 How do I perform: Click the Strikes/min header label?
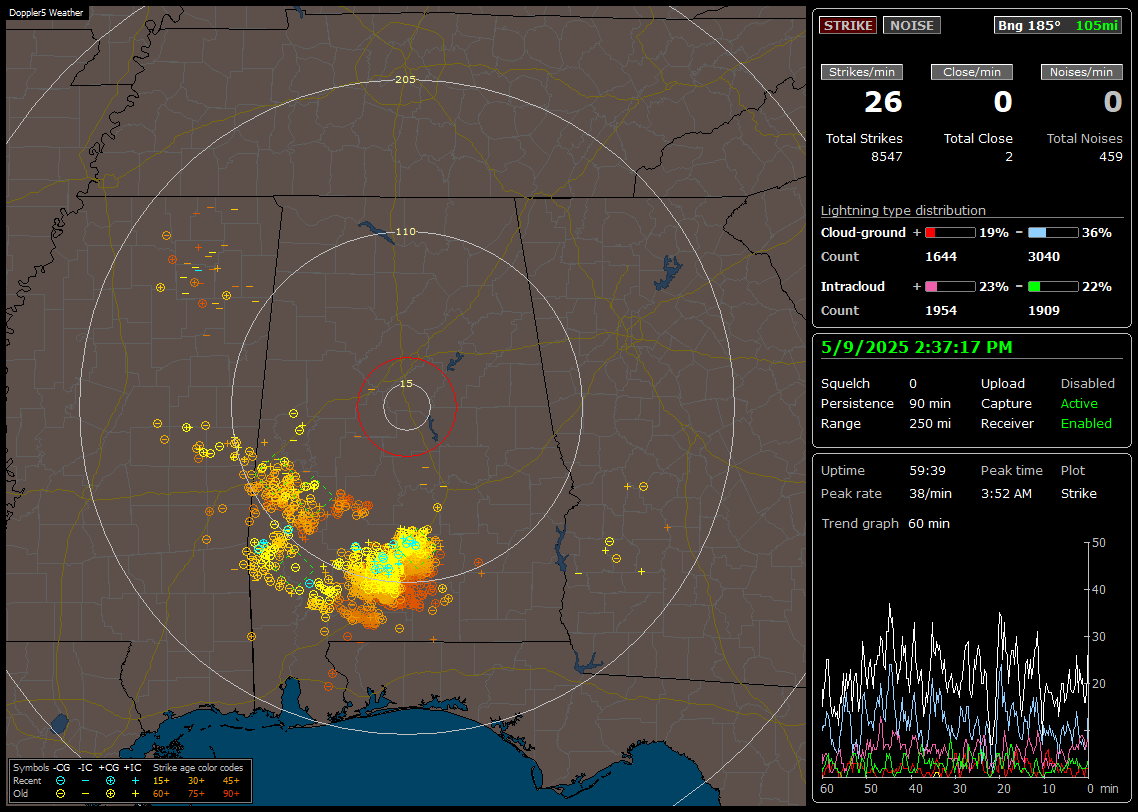click(x=861, y=72)
